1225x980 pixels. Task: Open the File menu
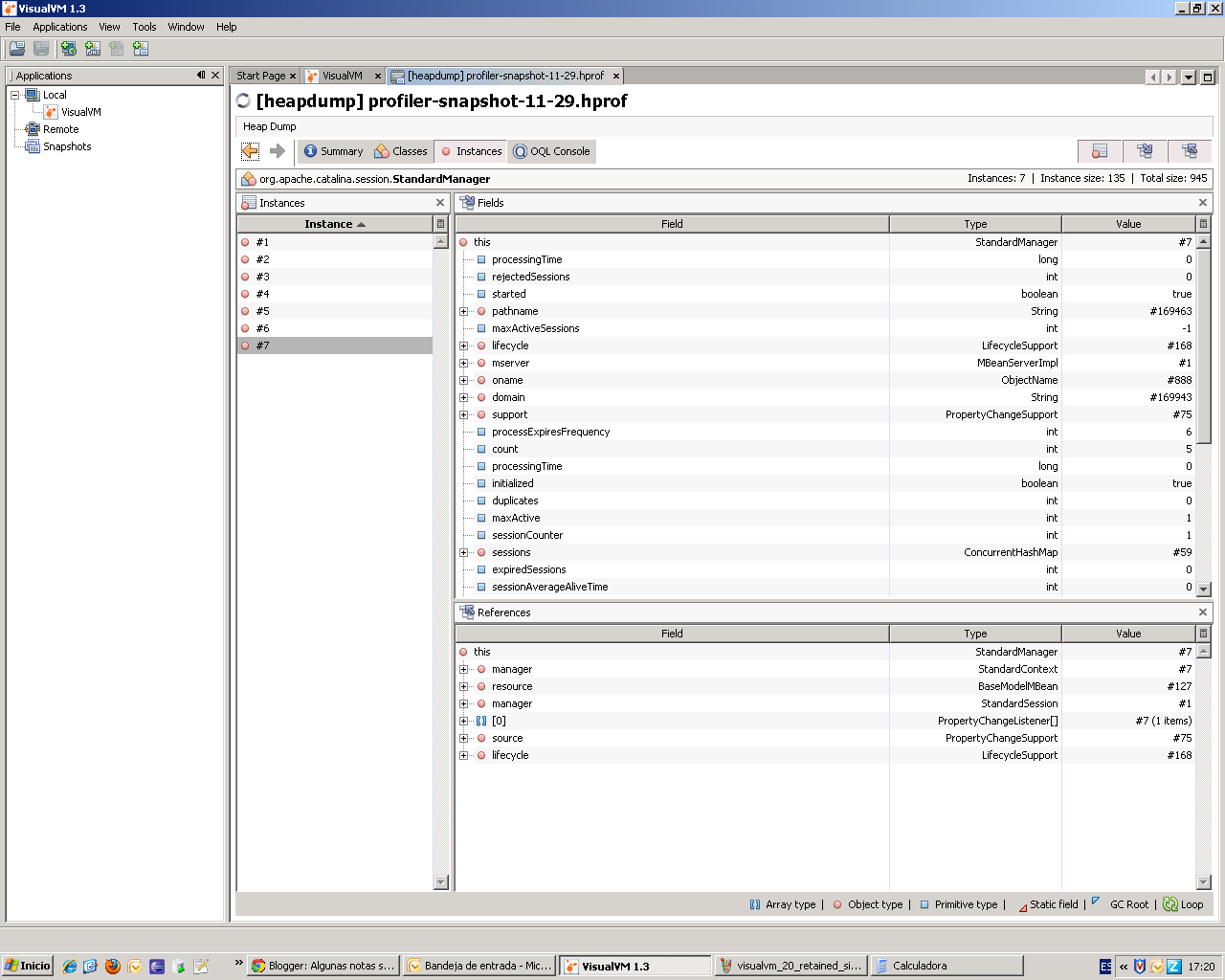[x=12, y=27]
